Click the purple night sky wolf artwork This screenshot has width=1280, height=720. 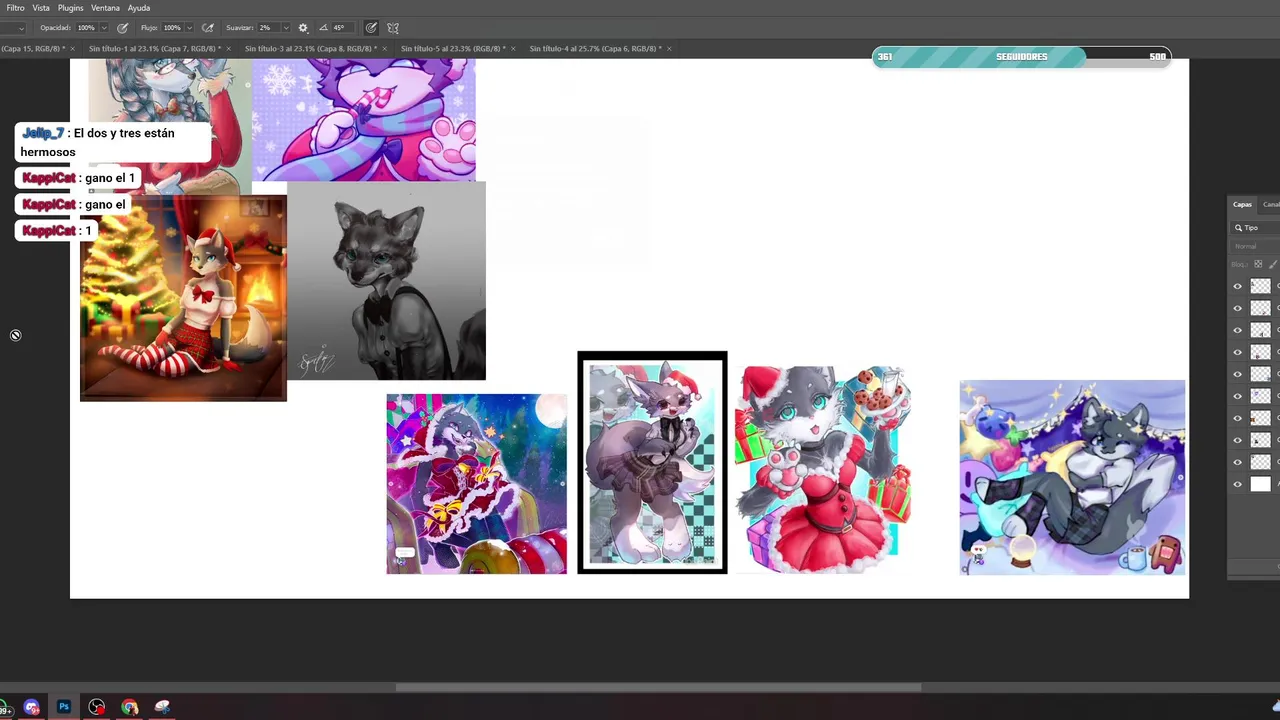(x=1072, y=477)
